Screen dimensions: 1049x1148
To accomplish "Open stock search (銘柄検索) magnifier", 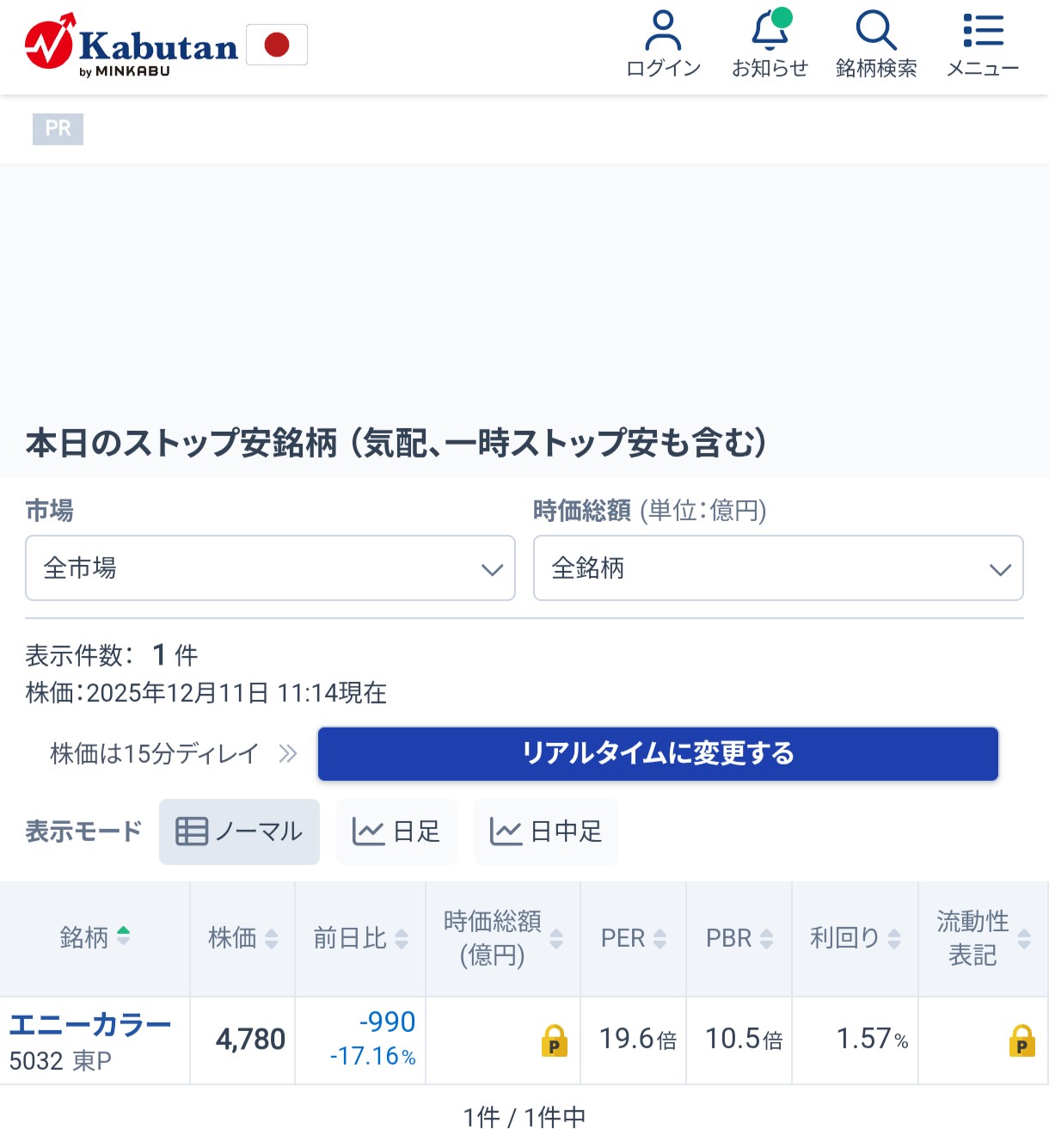I will tap(876, 44).
